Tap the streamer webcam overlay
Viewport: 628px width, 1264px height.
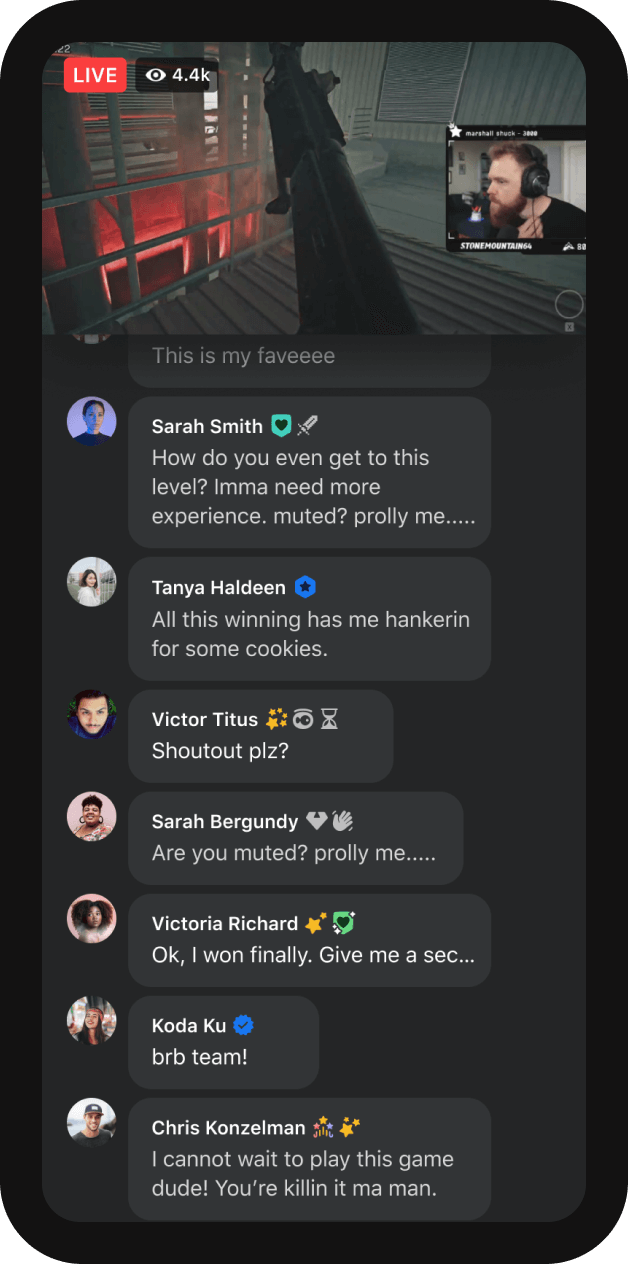516,188
